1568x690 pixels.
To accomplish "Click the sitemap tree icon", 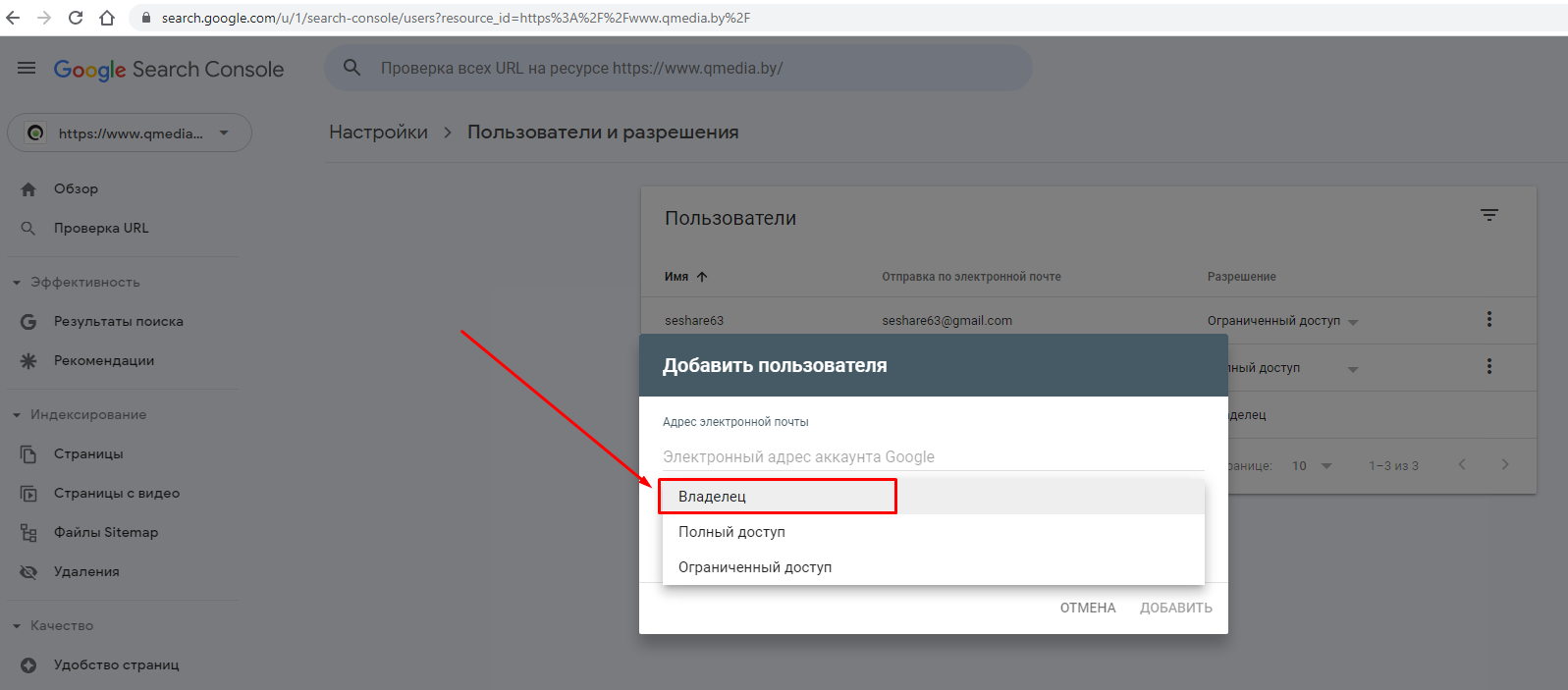I will coord(28,532).
